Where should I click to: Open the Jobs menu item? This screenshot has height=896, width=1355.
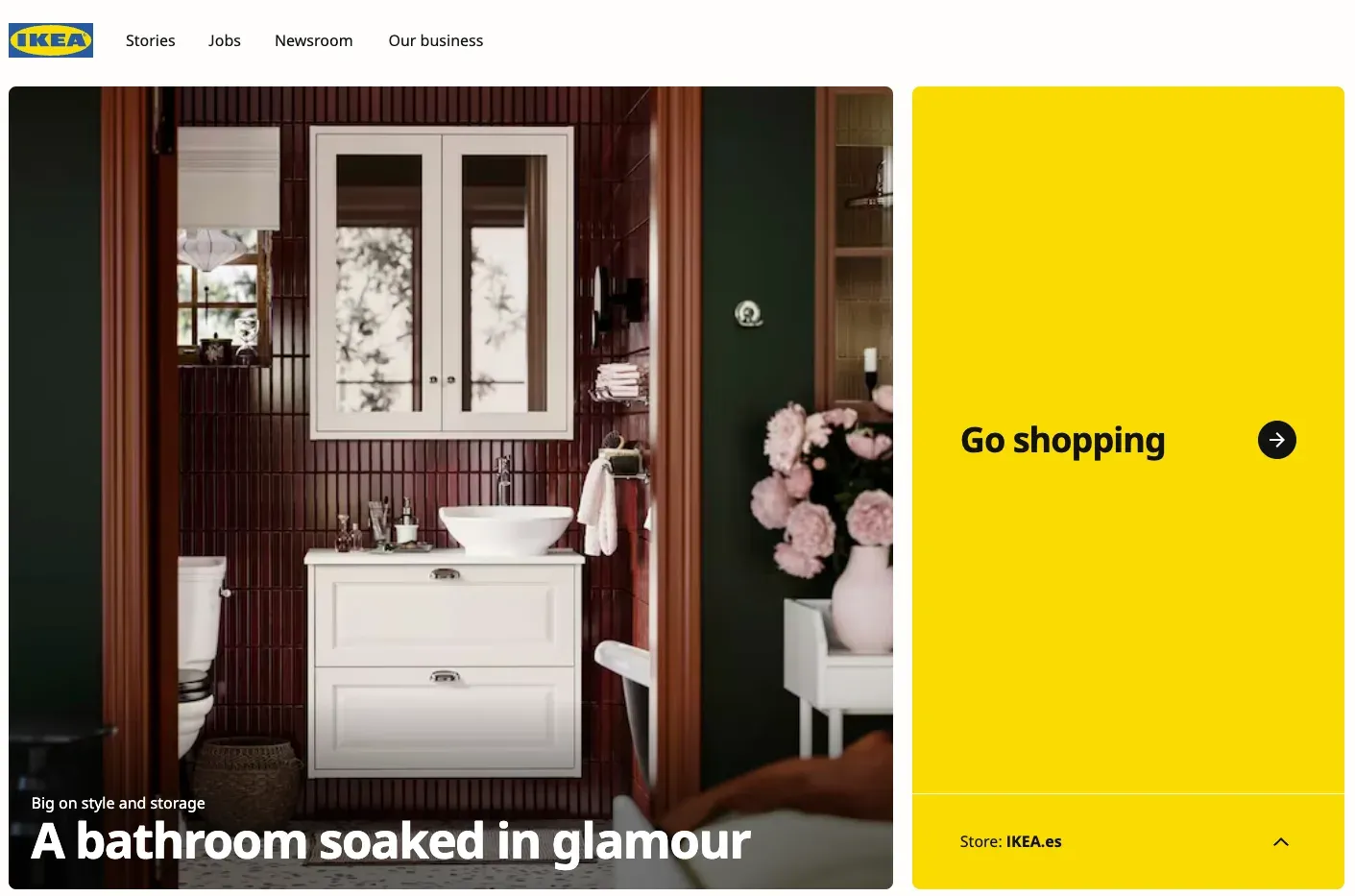tap(225, 40)
